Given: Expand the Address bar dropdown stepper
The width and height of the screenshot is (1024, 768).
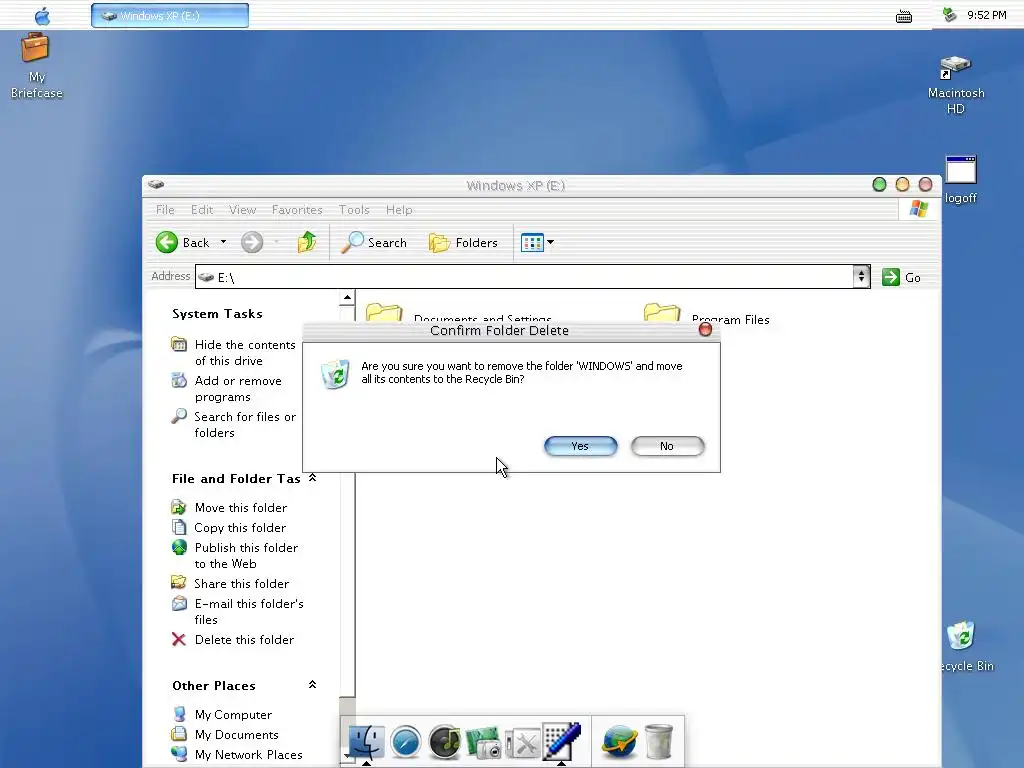Looking at the screenshot, I should [861, 277].
